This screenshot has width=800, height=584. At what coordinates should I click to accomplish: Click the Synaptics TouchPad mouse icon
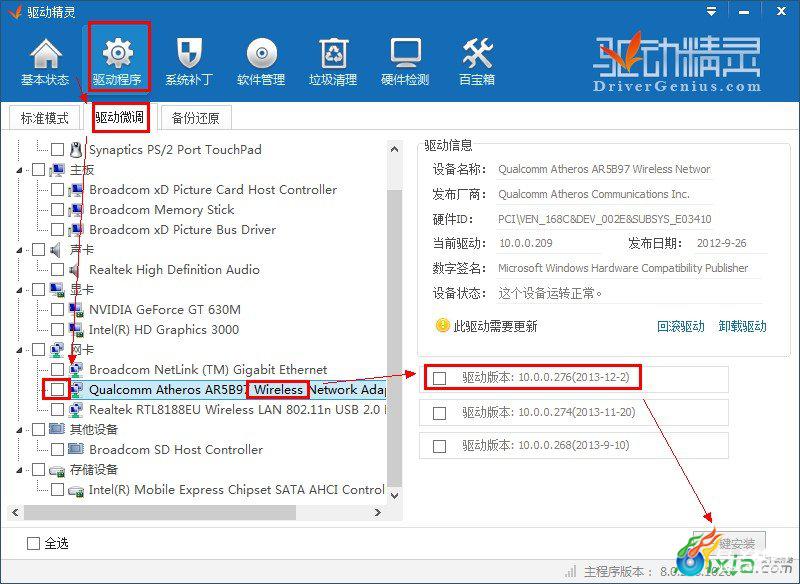pyautogui.click(x=76, y=149)
